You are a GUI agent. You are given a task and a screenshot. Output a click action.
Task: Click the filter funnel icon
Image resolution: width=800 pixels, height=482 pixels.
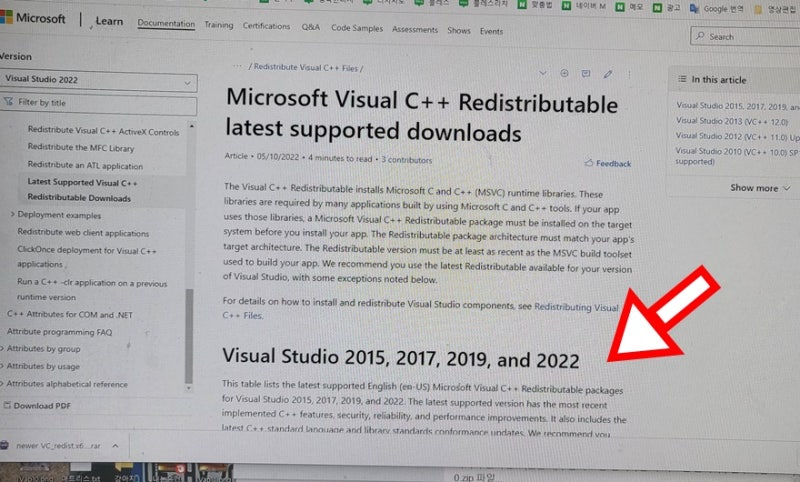click(8, 102)
